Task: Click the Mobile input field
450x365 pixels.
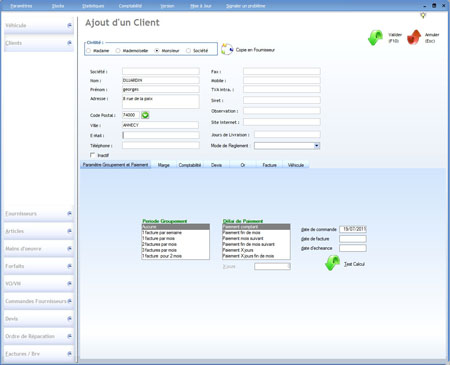Action: click(x=282, y=80)
